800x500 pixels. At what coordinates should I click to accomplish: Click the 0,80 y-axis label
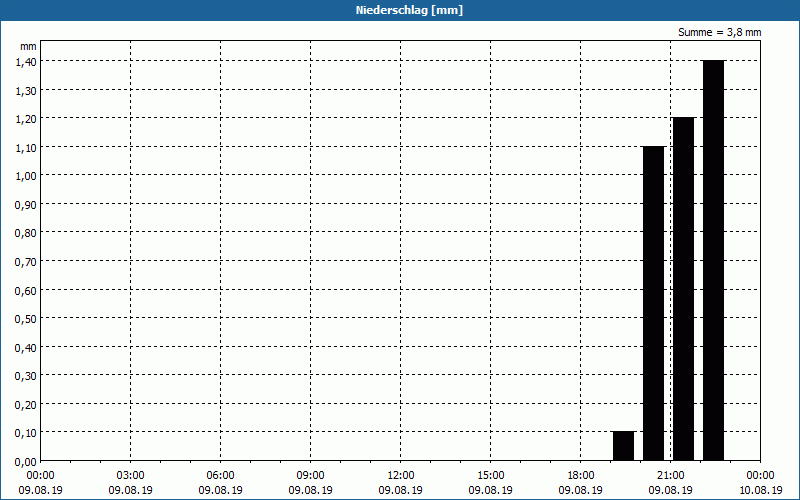26,233
